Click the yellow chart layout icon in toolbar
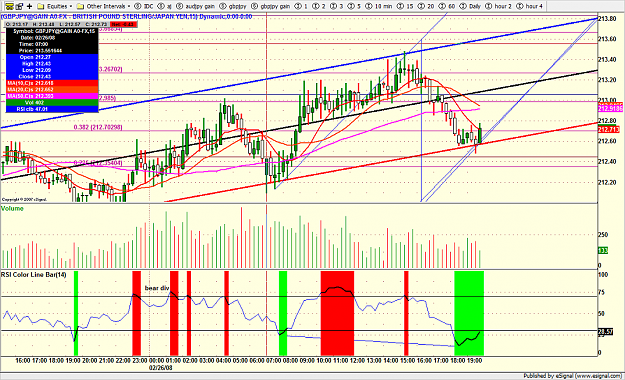The image size is (625, 380). pyautogui.click(x=9, y=6)
